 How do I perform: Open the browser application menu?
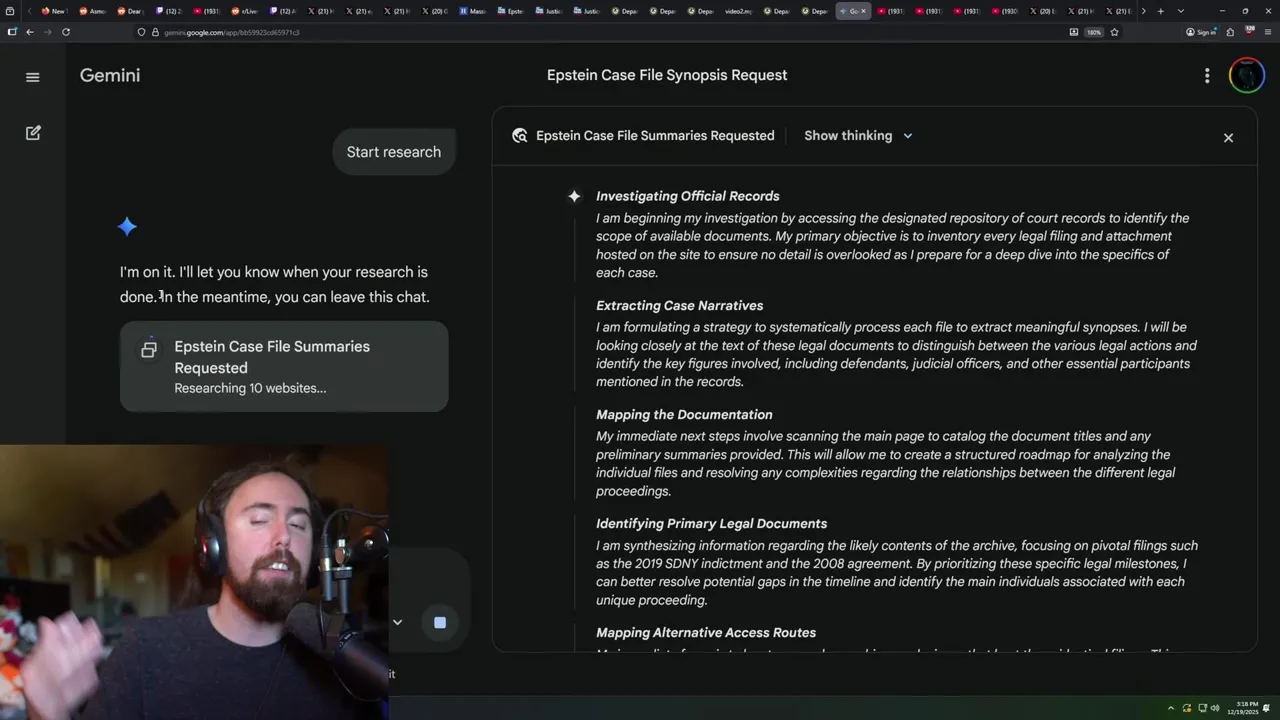(1267, 32)
